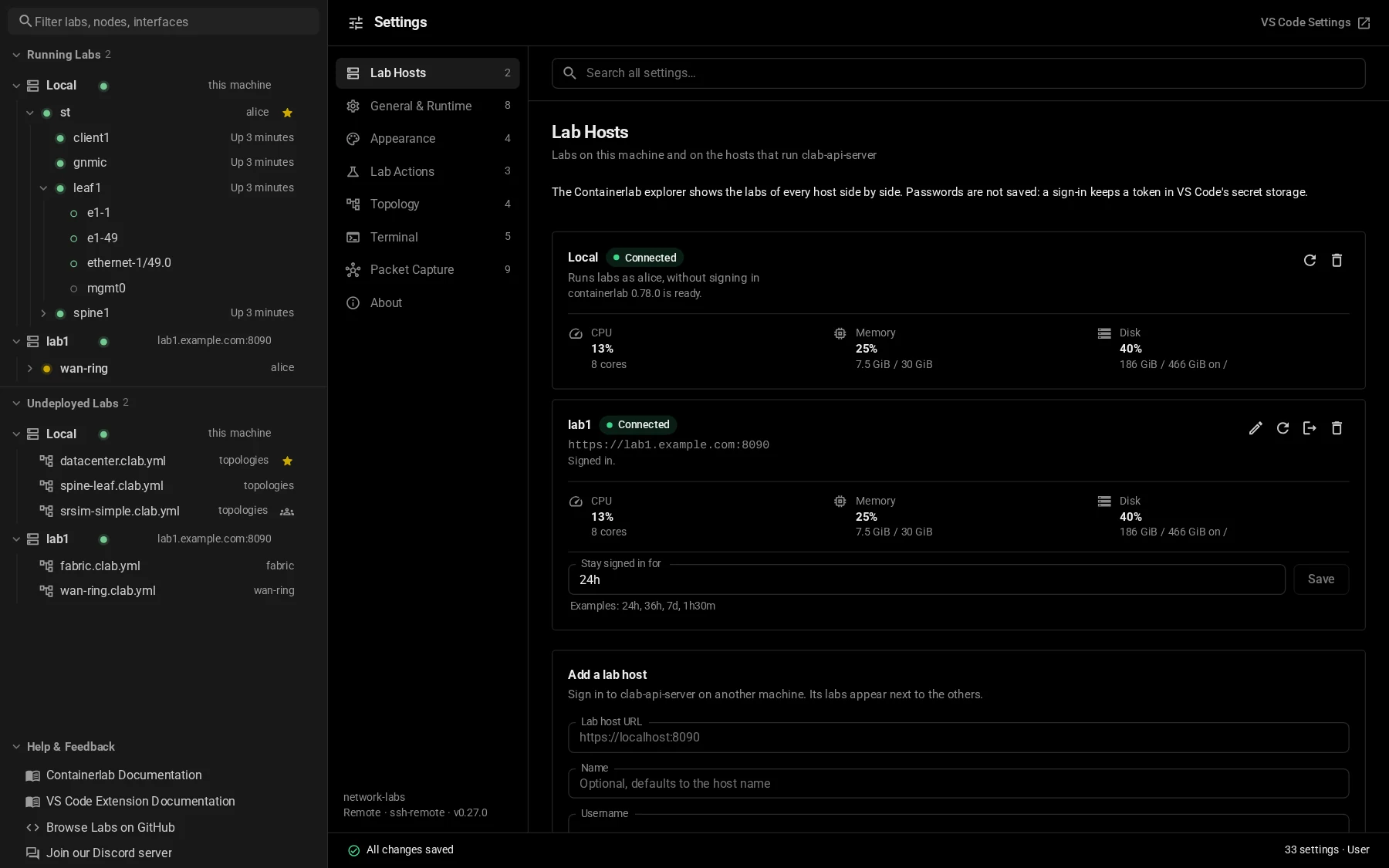Select interface ethernet-1/49.0
This screenshot has width=1389, height=868.
coord(164,263)
